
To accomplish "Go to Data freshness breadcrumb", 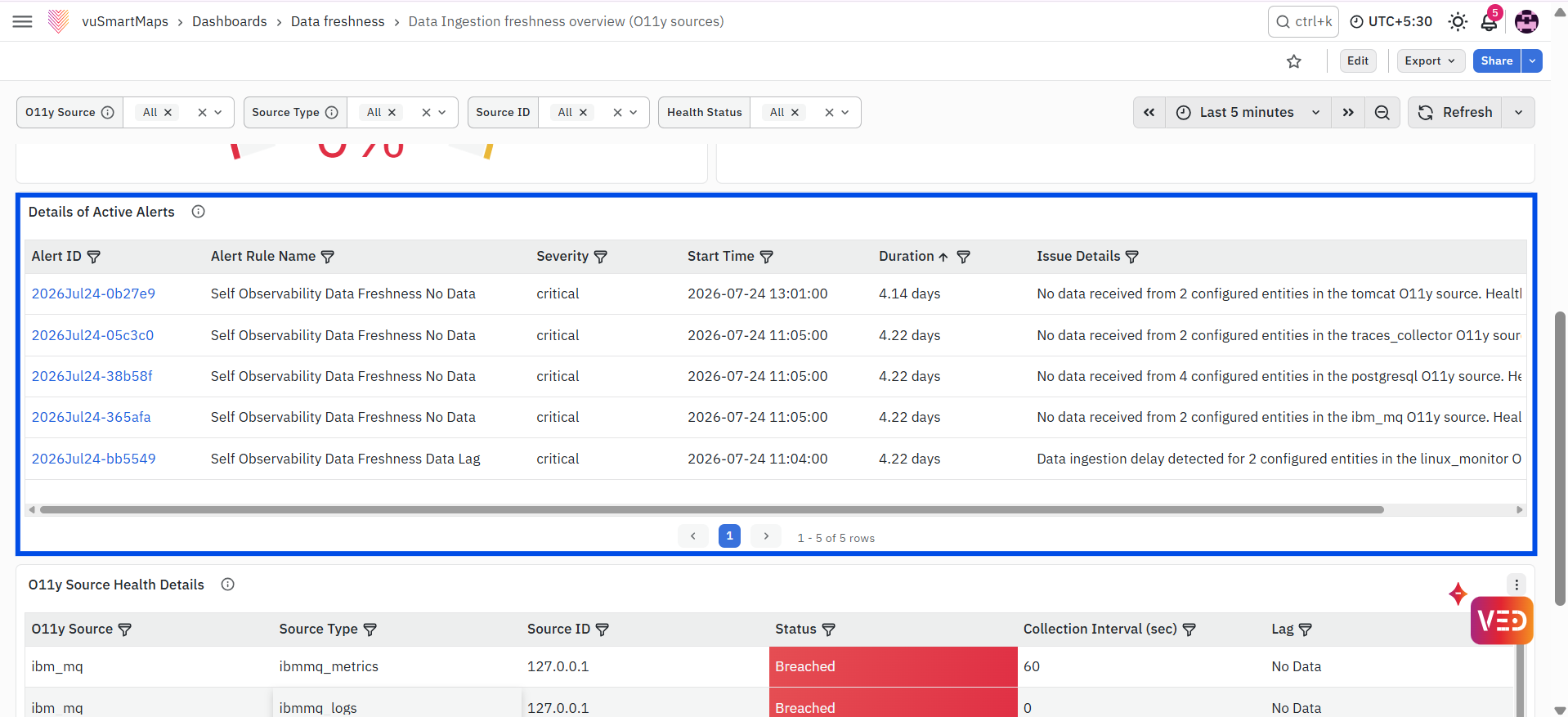I will click(x=338, y=21).
